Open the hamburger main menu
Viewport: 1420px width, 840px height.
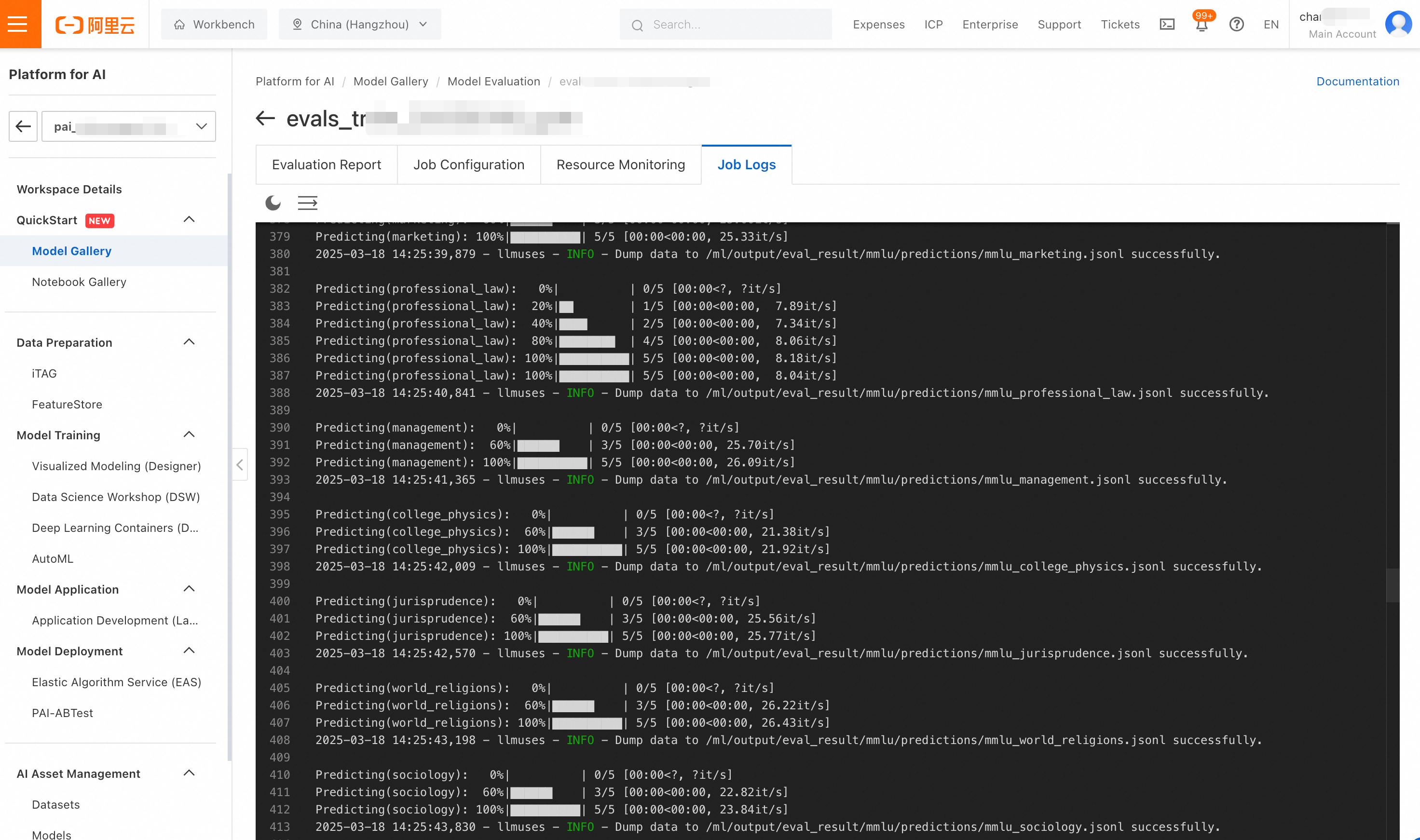[18, 24]
